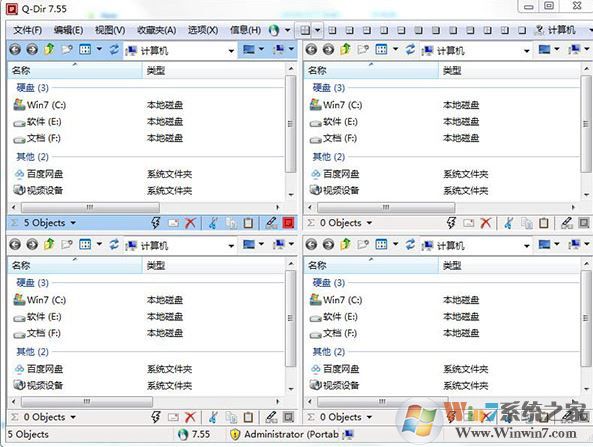Click 名称 column header in top-right pane
Screen dimensions: 593x447
(371, 70)
